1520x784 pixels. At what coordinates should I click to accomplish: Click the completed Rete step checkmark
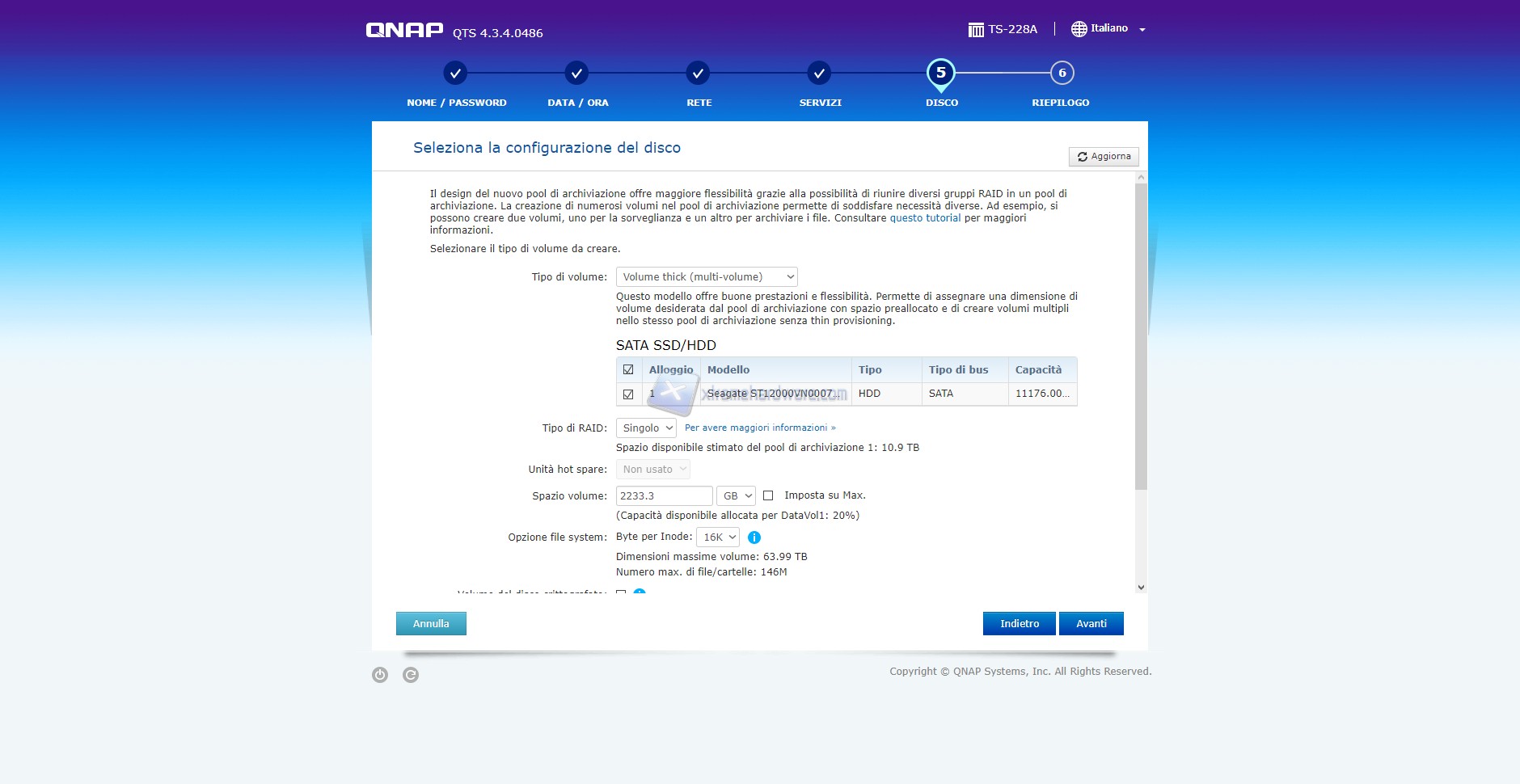(x=698, y=74)
